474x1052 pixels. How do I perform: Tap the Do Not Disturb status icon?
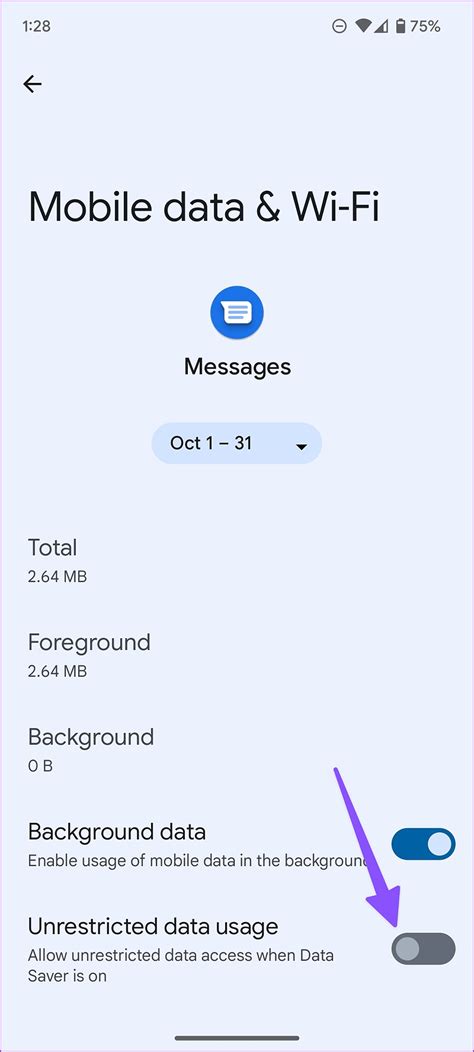click(x=339, y=26)
